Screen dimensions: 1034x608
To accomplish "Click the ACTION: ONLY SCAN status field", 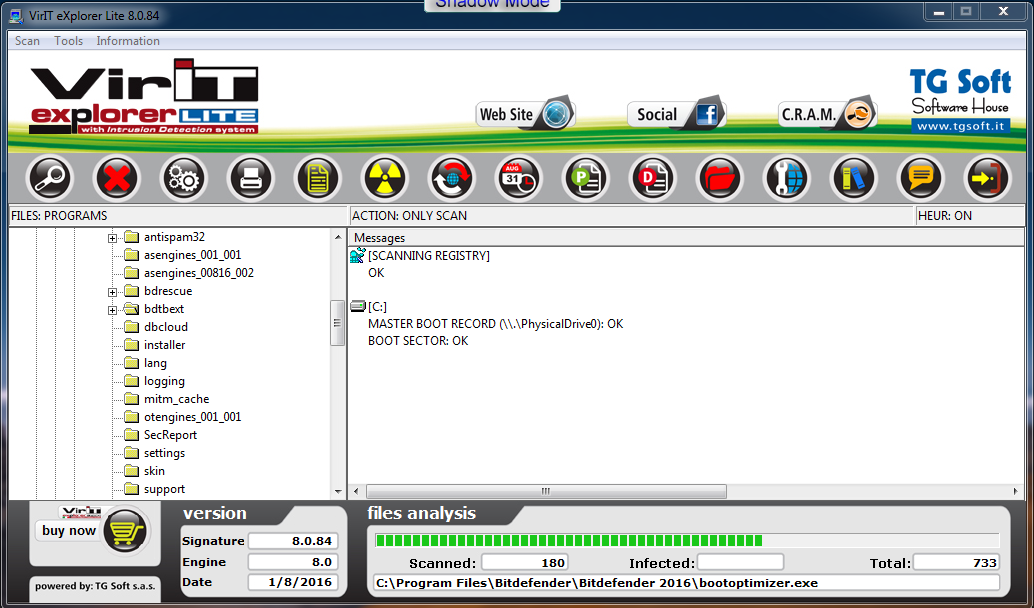I will (631, 216).
